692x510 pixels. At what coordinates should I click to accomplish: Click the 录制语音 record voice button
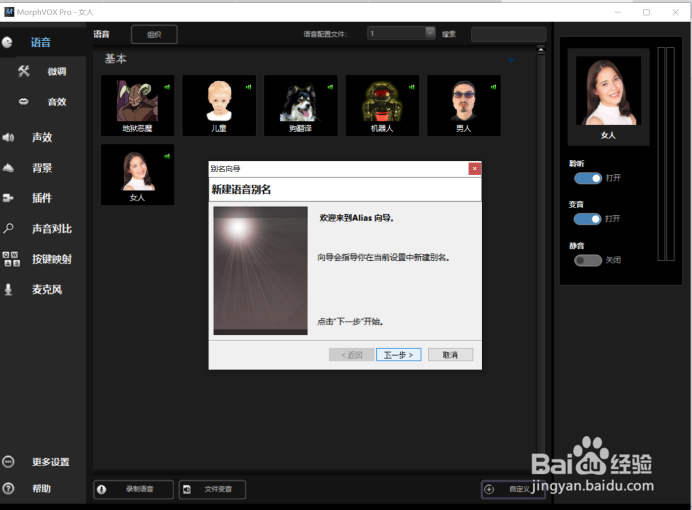pyautogui.click(x=133, y=489)
